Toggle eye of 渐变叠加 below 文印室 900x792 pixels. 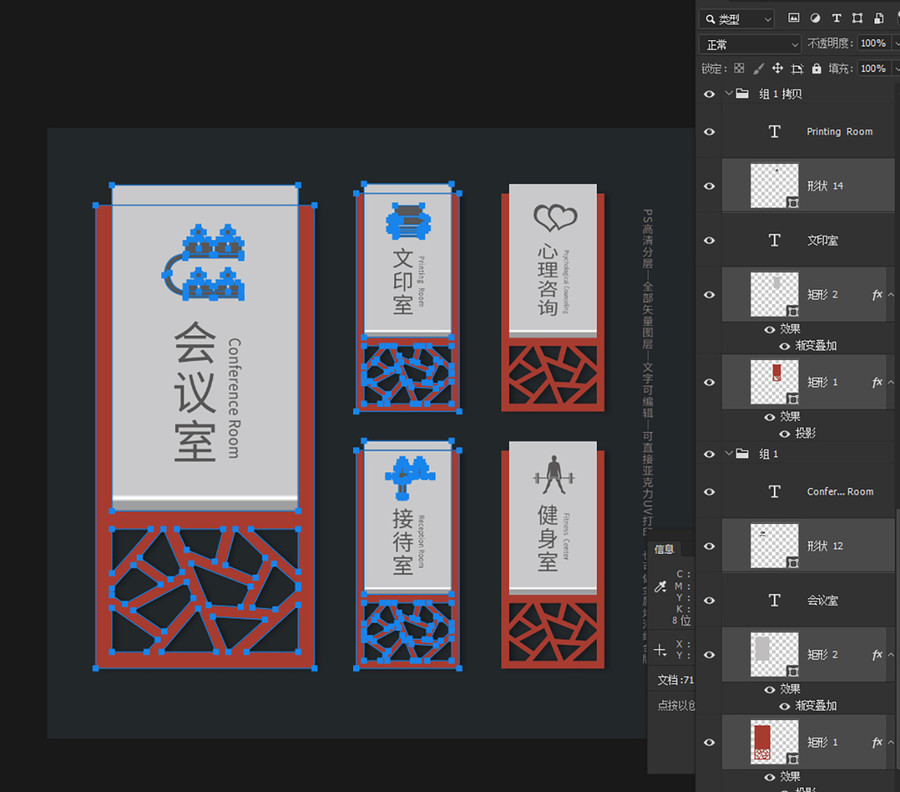tap(785, 346)
